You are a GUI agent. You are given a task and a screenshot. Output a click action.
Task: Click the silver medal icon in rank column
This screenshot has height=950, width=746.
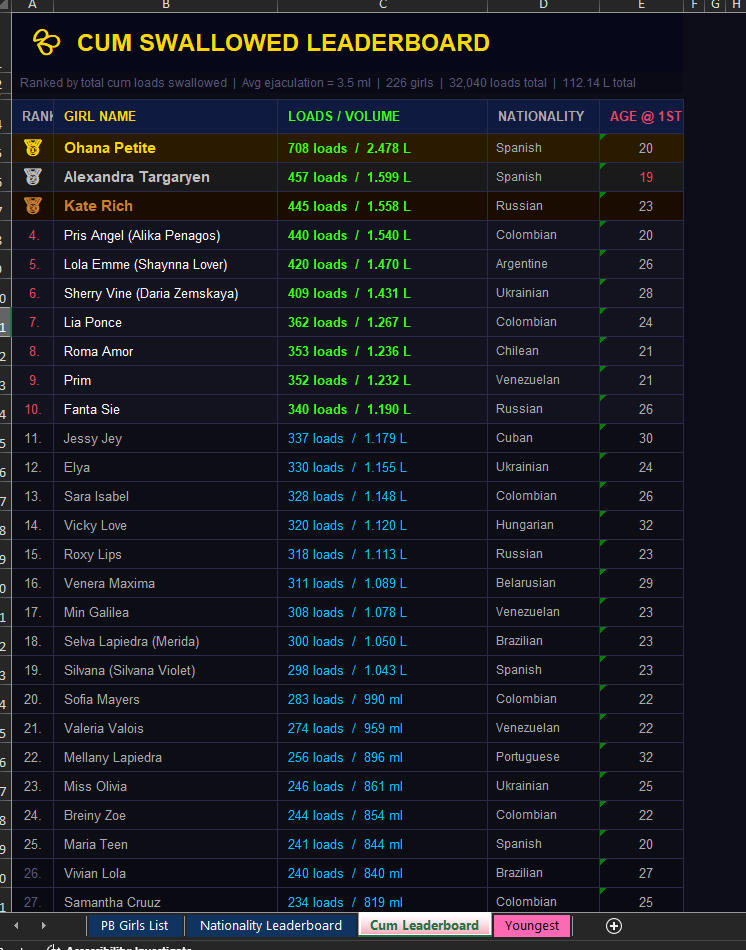point(33,177)
